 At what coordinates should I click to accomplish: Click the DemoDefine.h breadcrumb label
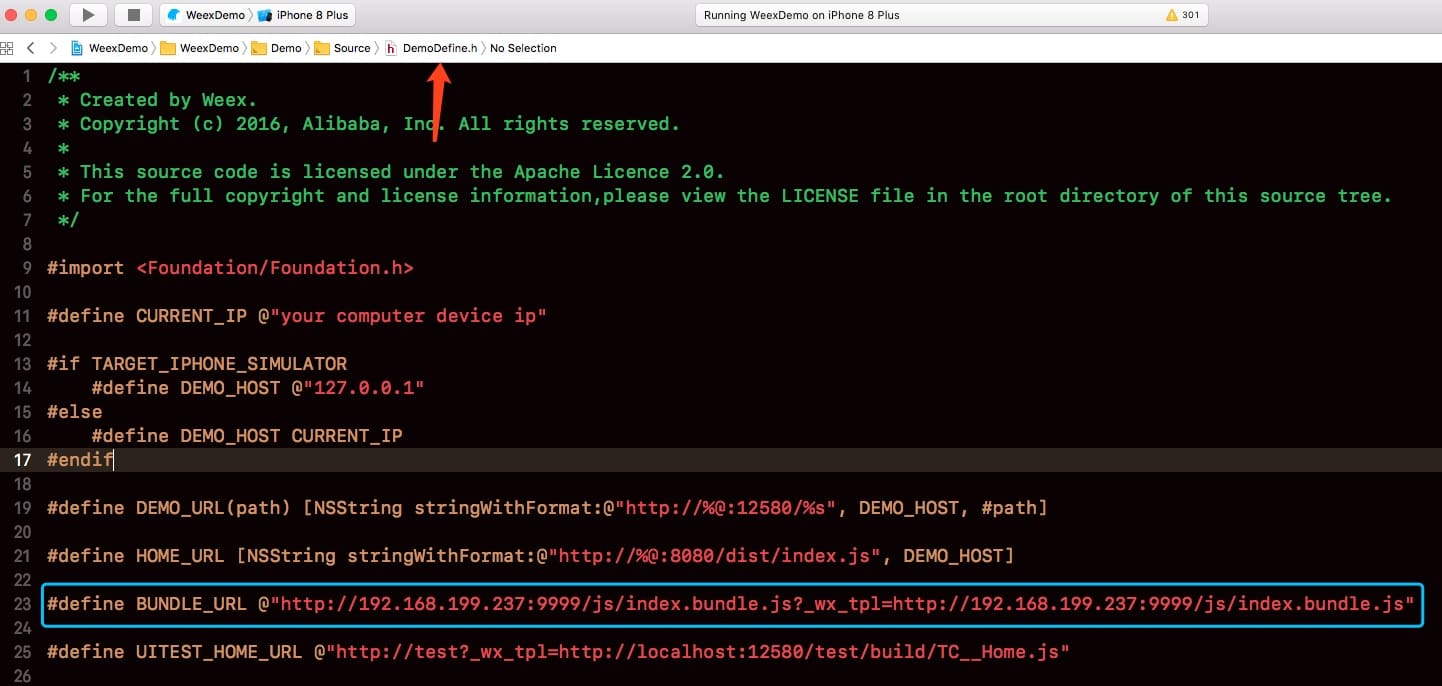[x=440, y=48]
